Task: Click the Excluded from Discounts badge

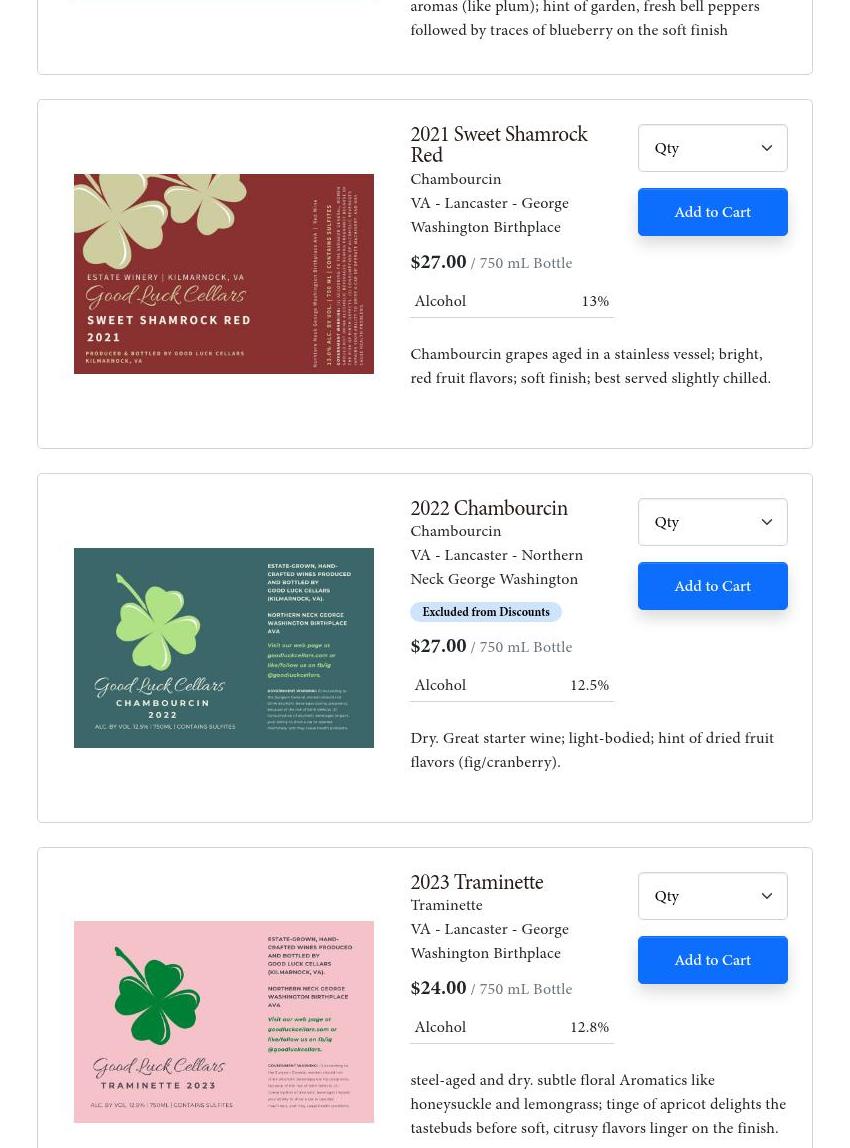Action: pos(485,612)
